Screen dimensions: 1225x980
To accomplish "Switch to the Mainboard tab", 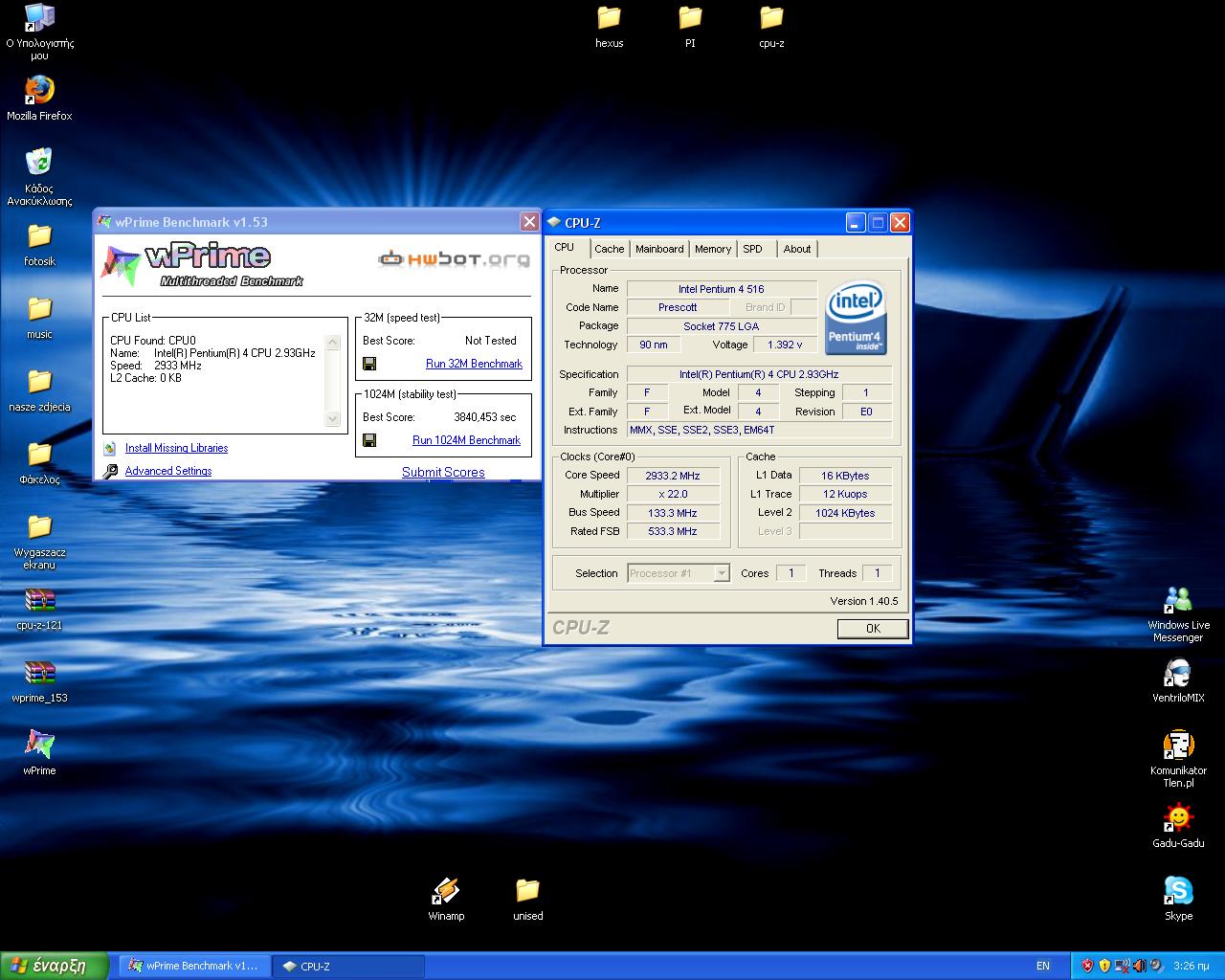I will click(x=659, y=249).
